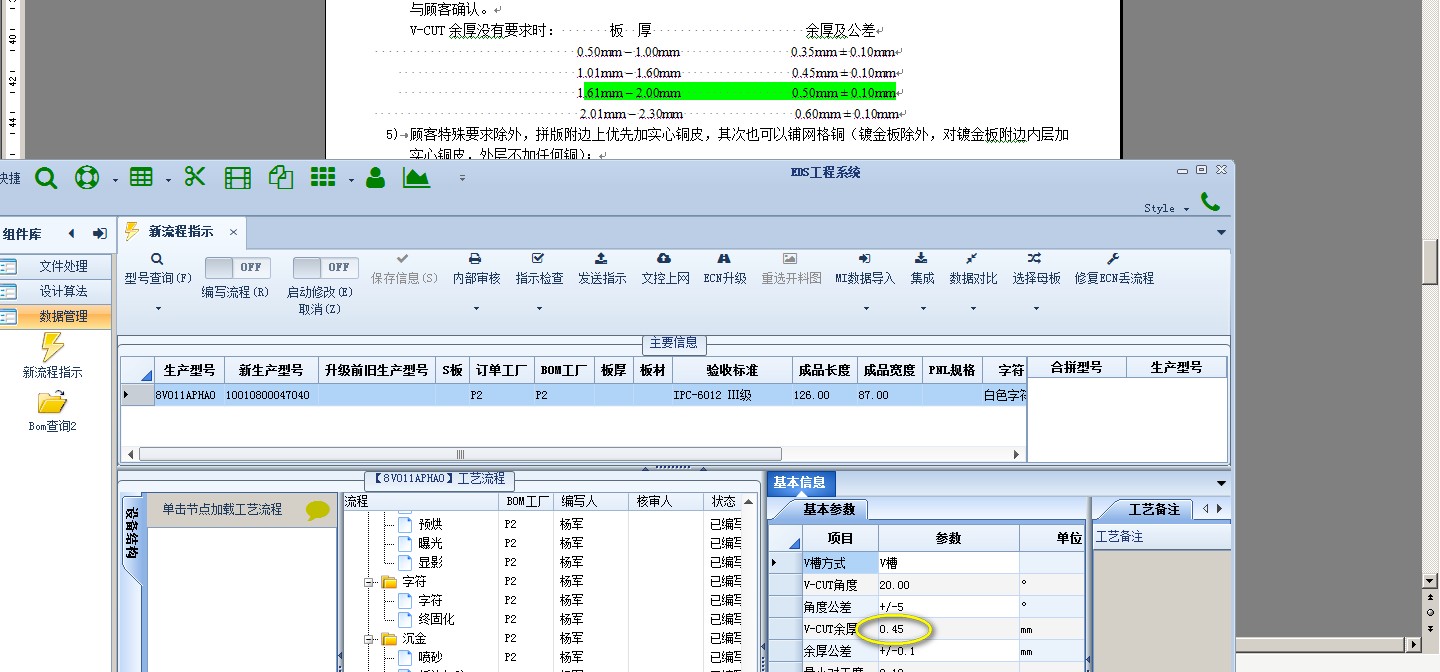Select the 喷砂 process tree item
This screenshot has width=1440, height=672.
tap(430, 657)
